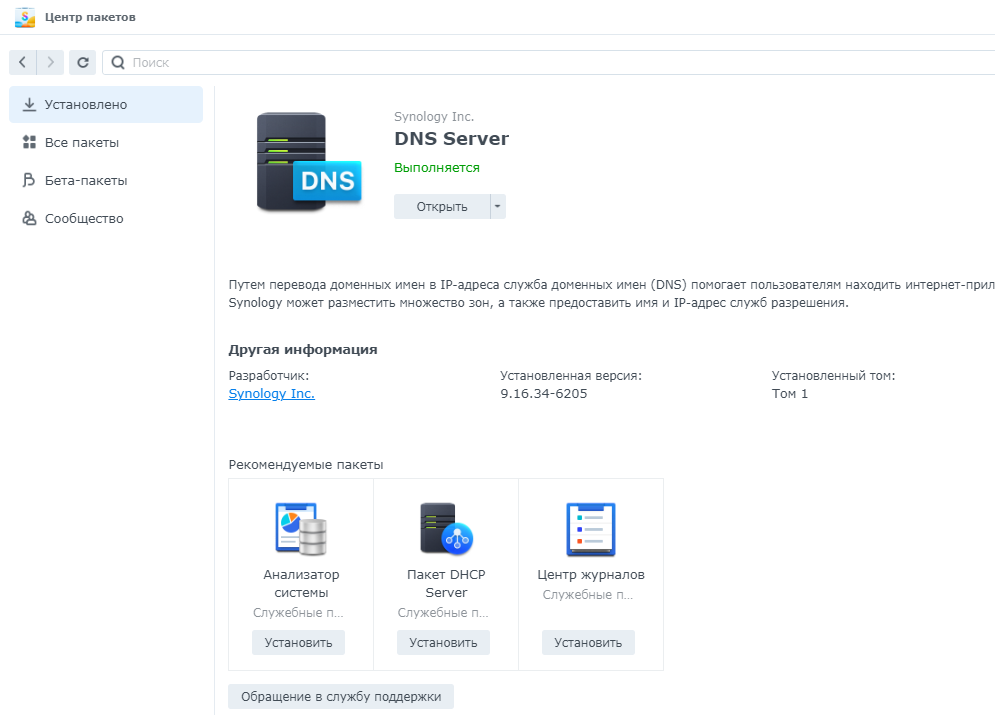Click the Рекомендуемые пакеты heading
This screenshot has height=715, width=995.
(x=306, y=464)
